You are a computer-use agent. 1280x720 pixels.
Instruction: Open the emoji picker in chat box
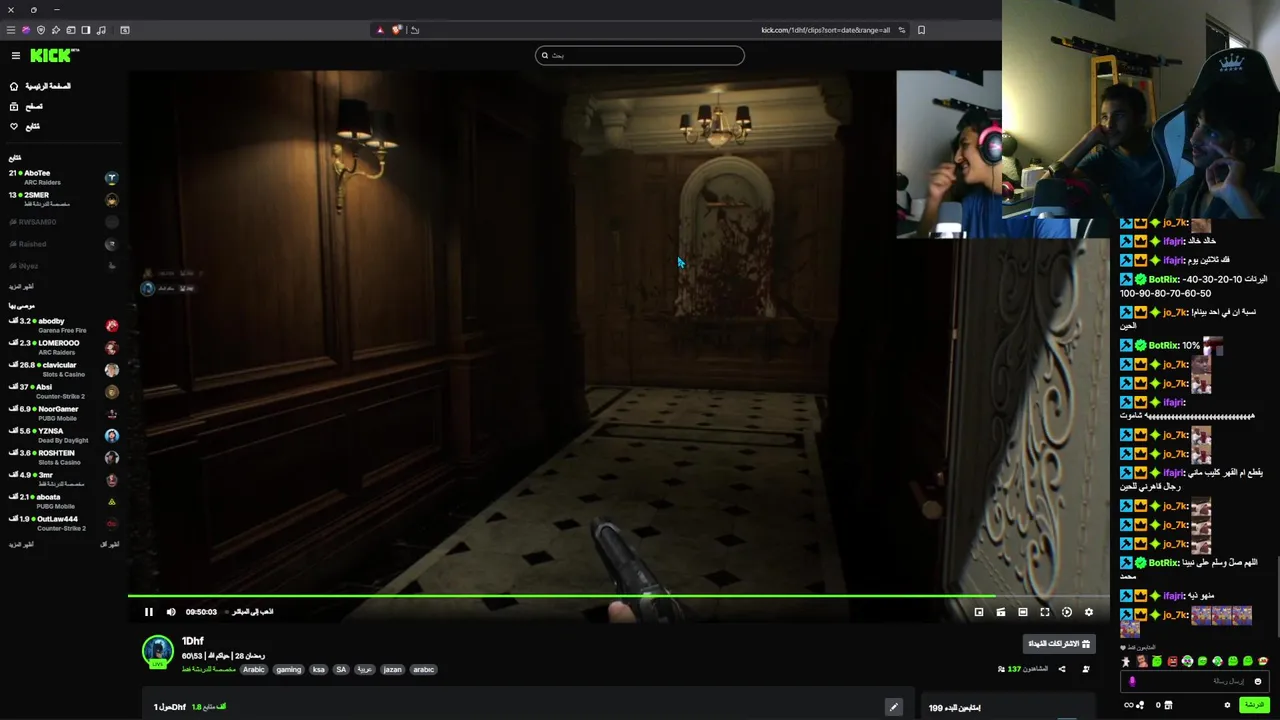click(1258, 681)
